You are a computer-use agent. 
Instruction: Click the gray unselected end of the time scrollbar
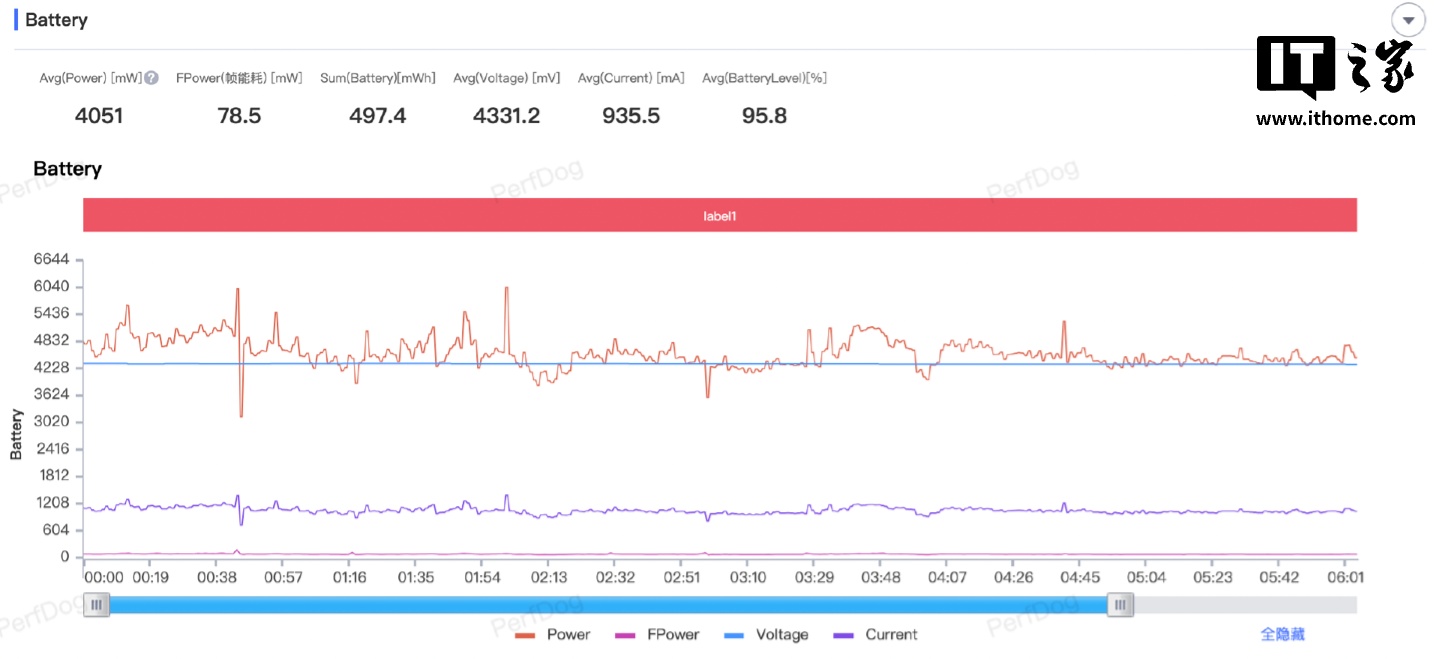(1245, 605)
